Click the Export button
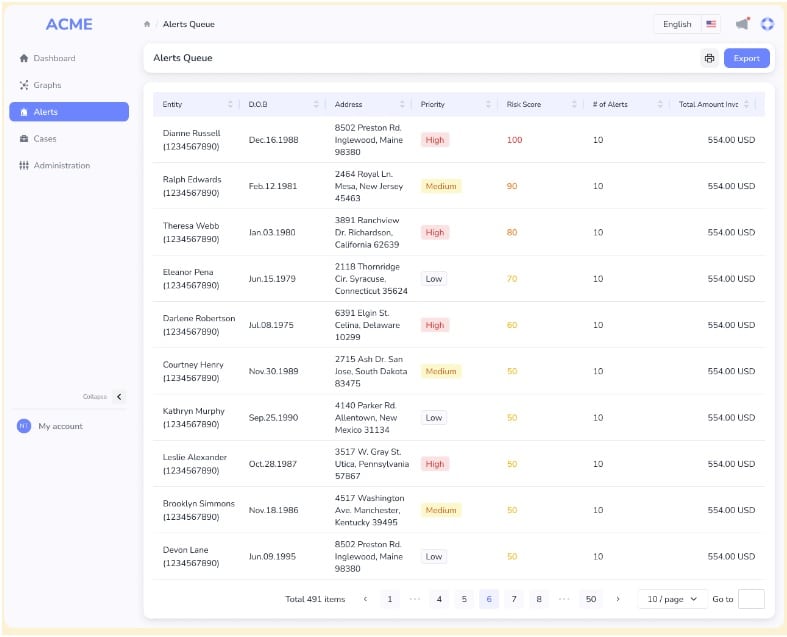 tap(746, 58)
